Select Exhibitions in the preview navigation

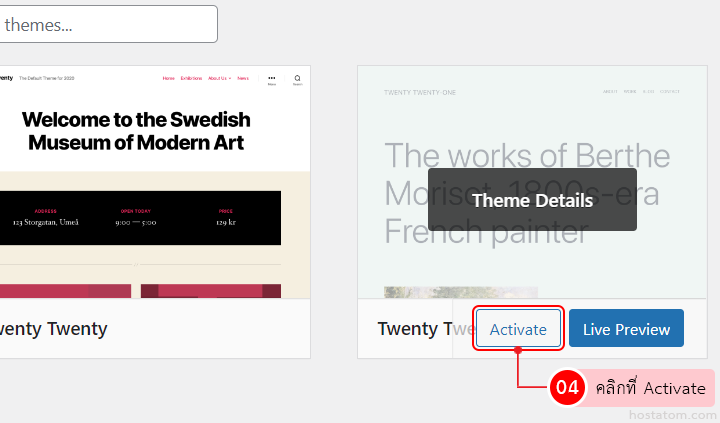pos(191,78)
